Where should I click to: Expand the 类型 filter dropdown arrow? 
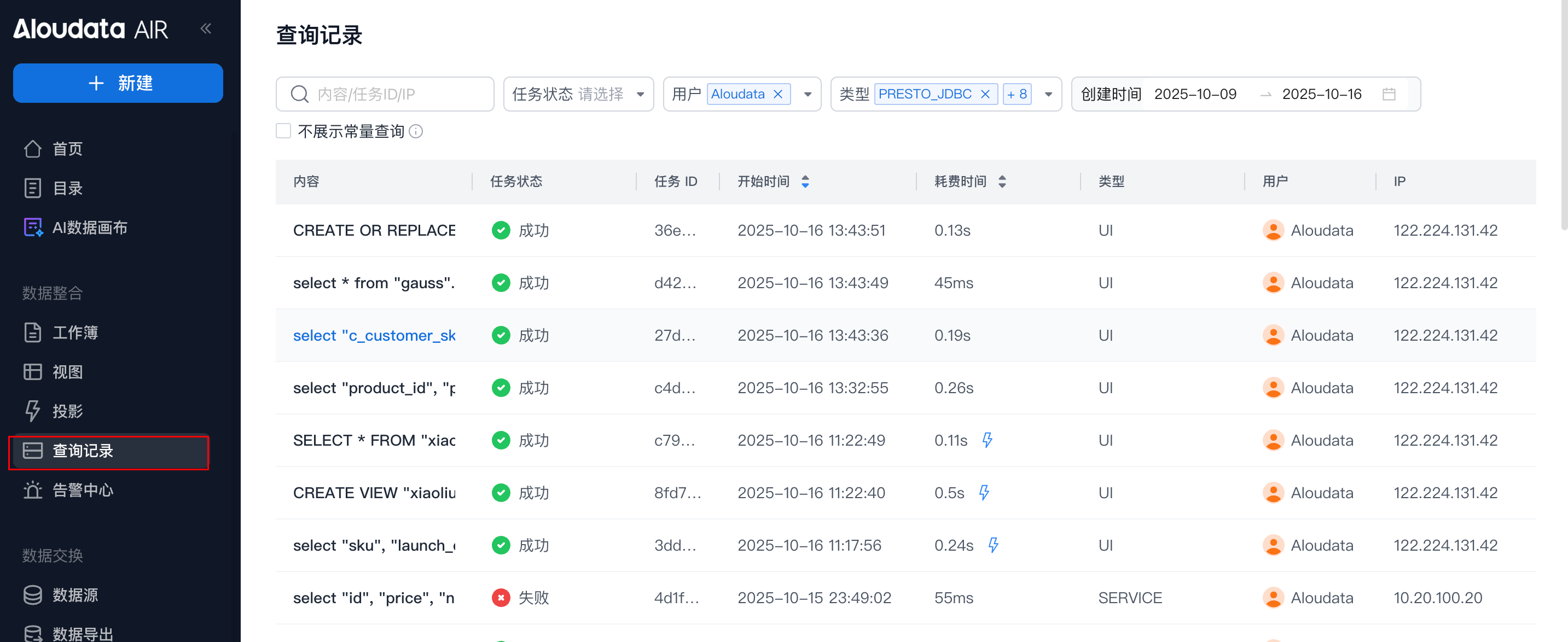[1048, 94]
